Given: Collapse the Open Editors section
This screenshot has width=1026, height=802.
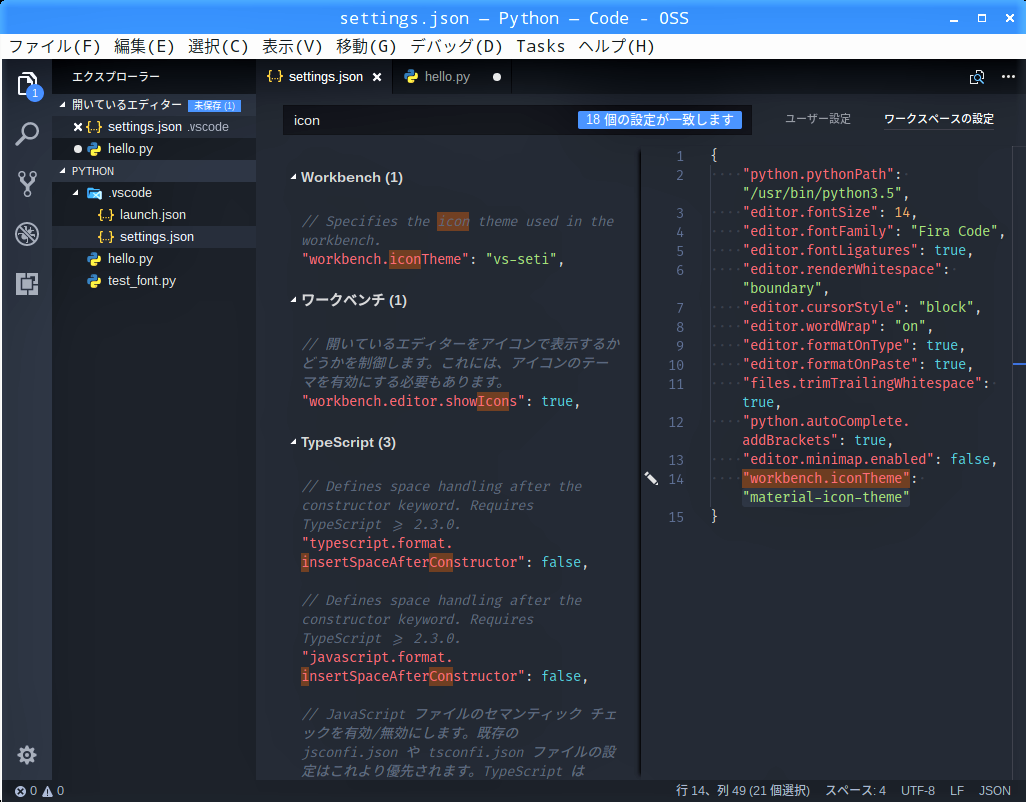Looking at the screenshot, I should coord(63,105).
